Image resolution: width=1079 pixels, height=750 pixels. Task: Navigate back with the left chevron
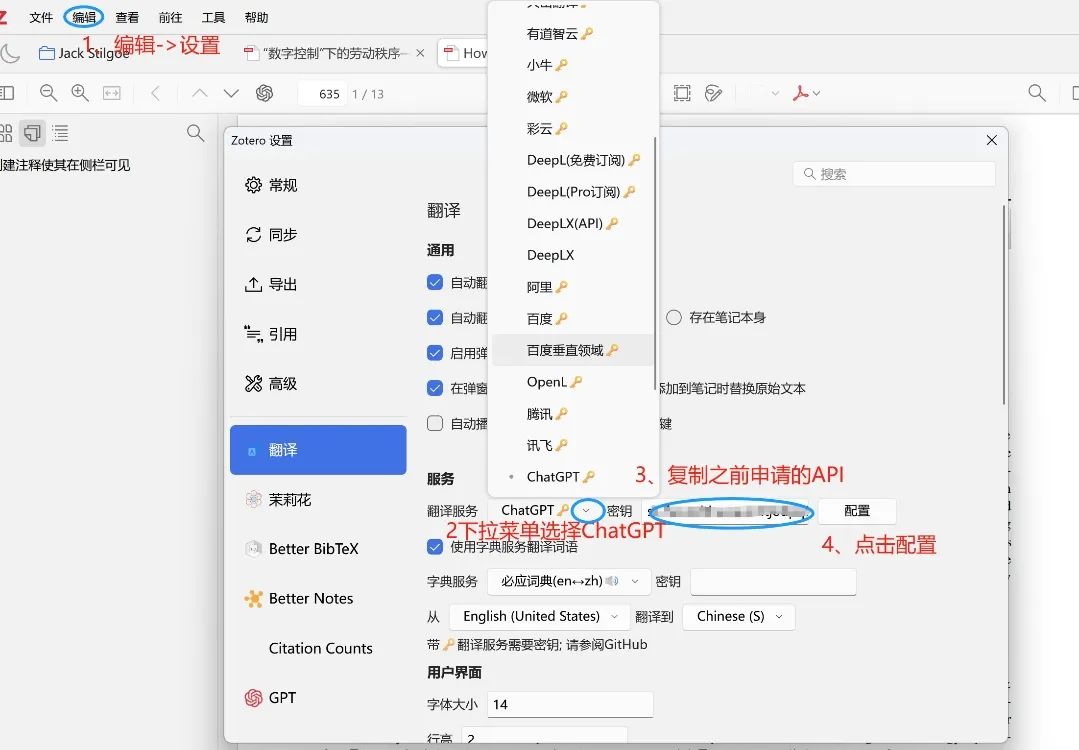point(156,93)
